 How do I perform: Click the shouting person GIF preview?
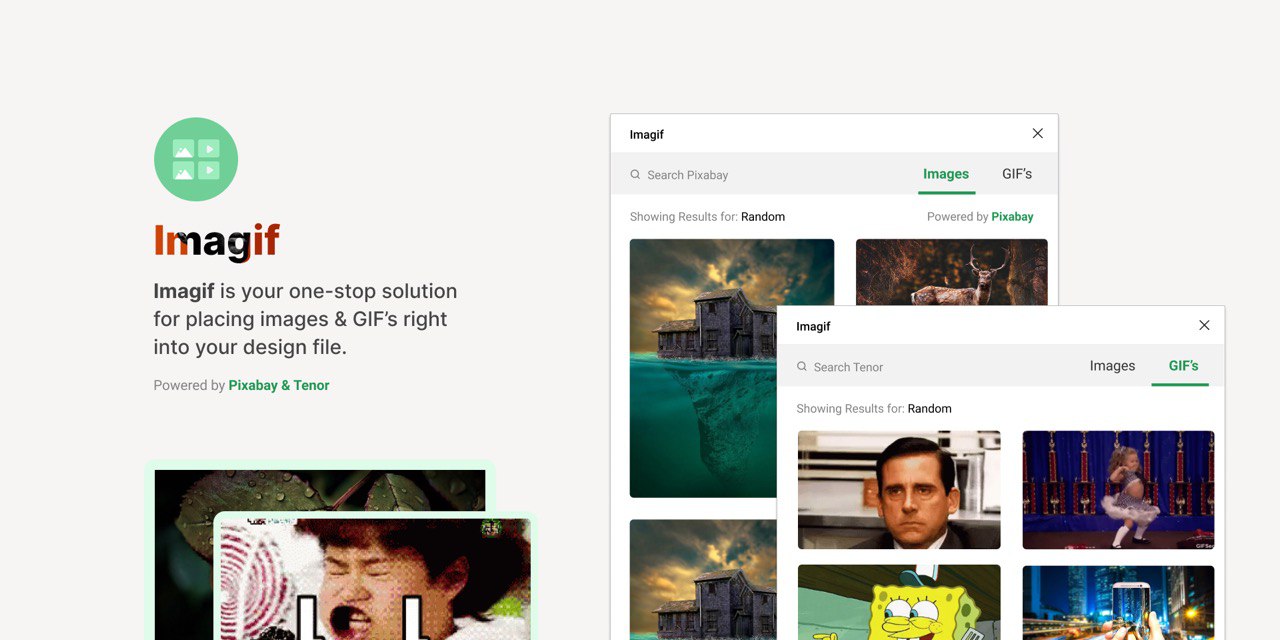(375, 578)
